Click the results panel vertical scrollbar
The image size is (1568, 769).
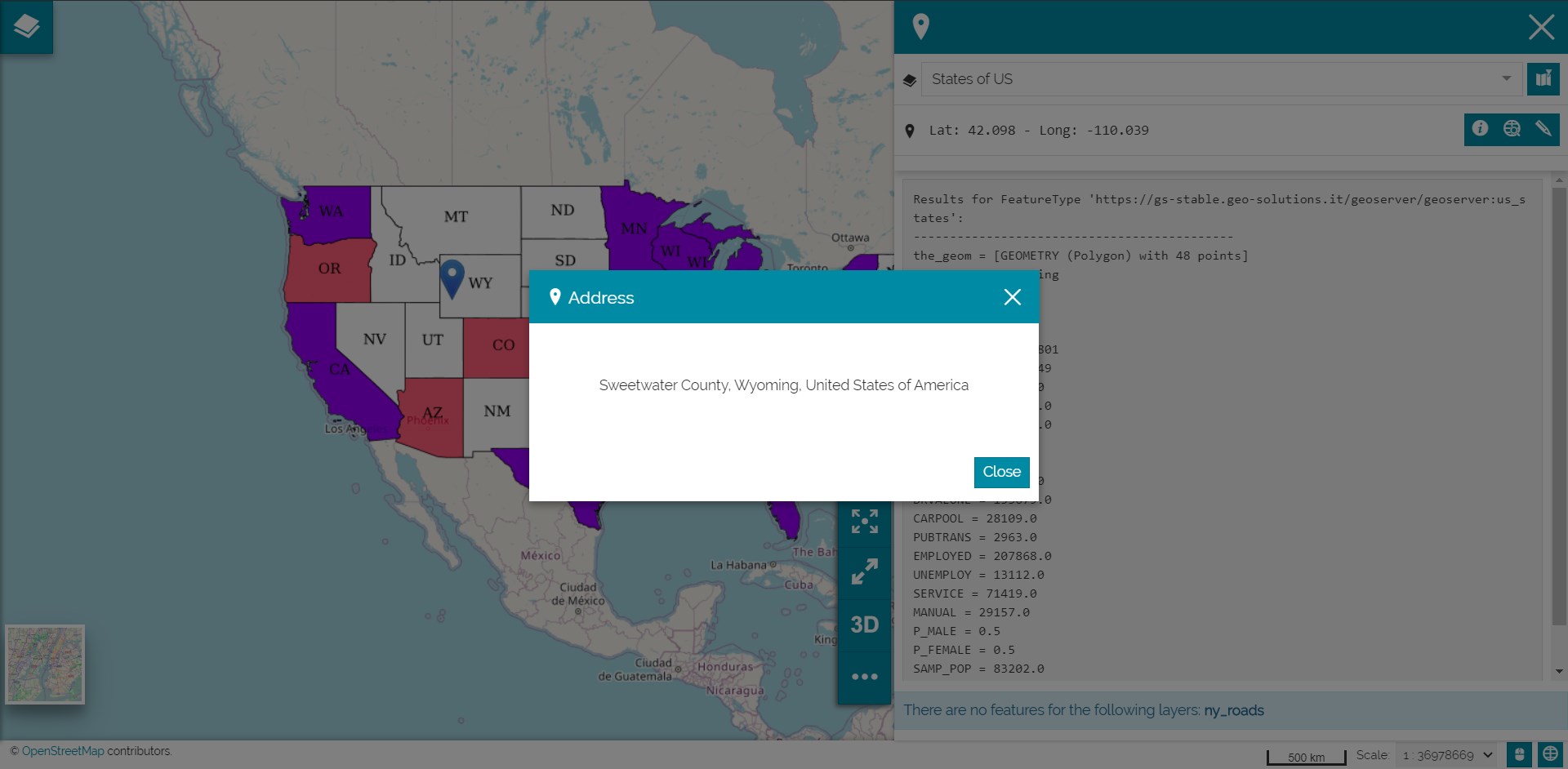click(x=1558, y=408)
